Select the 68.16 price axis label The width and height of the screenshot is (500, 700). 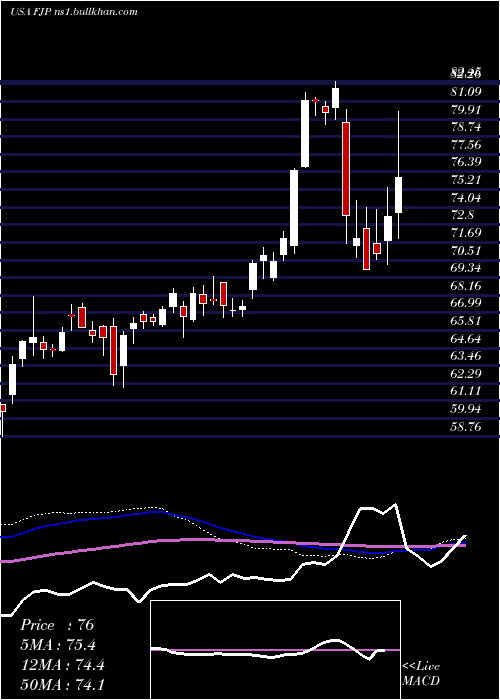[466, 286]
